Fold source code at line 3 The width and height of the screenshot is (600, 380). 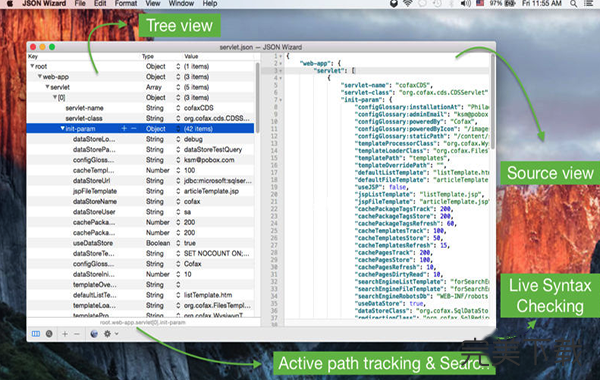click(281, 71)
